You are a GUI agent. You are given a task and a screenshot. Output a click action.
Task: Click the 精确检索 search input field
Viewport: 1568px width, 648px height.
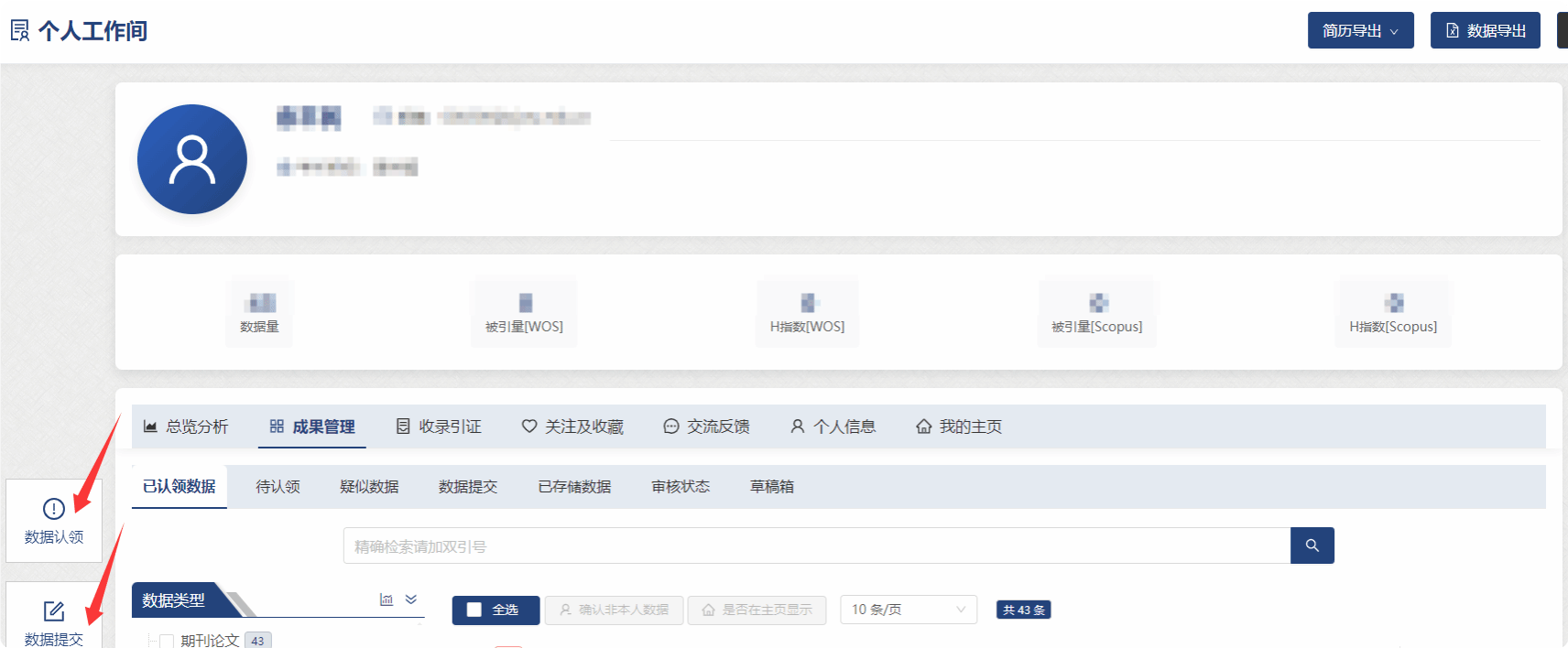pyautogui.click(x=815, y=546)
